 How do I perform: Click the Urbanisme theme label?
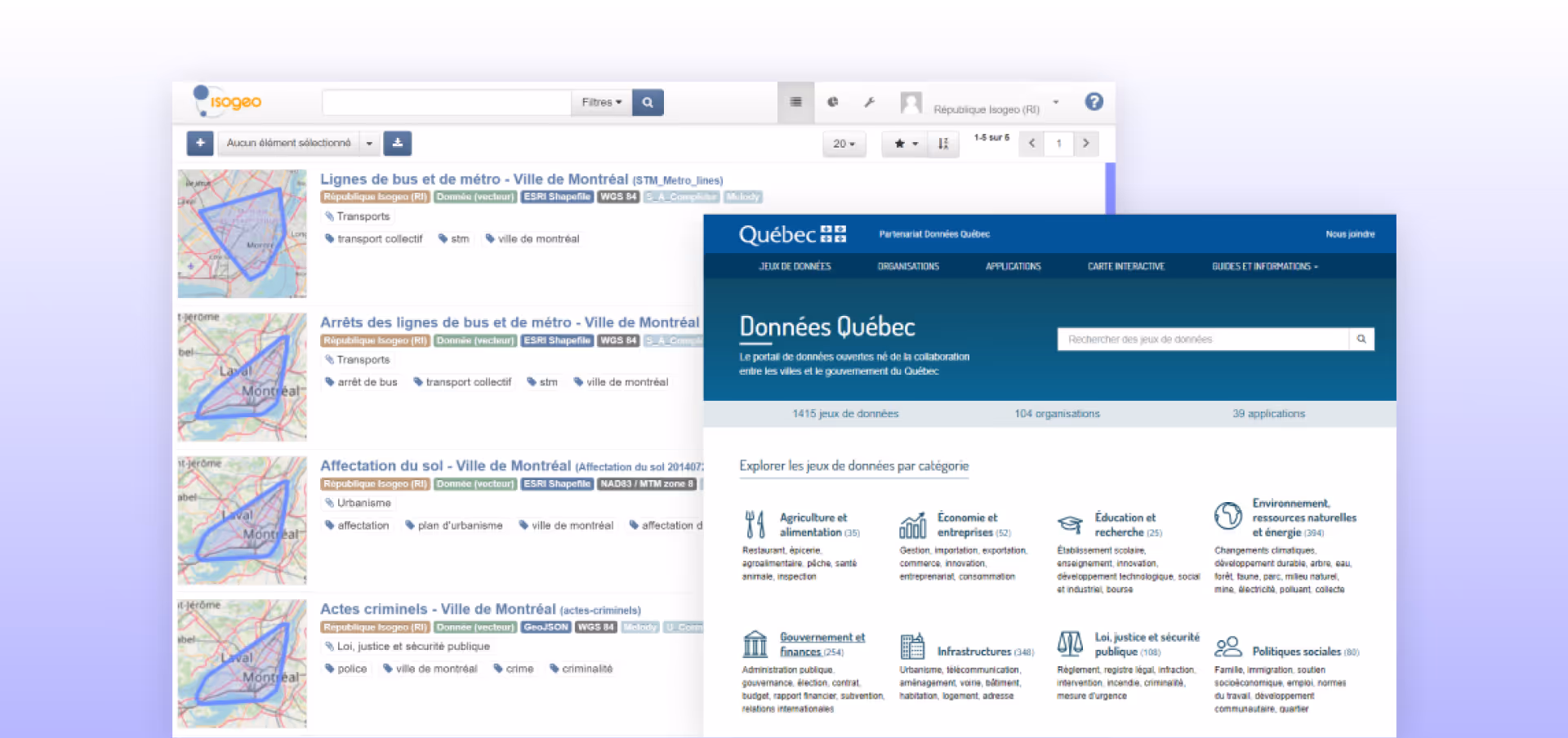click(358, 503)
